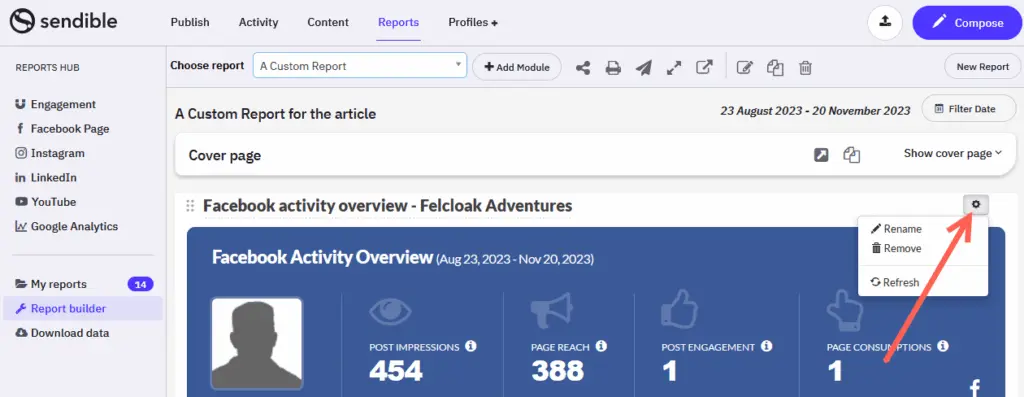Select Engagement in Reports Hub

click(x=56, y=104)
